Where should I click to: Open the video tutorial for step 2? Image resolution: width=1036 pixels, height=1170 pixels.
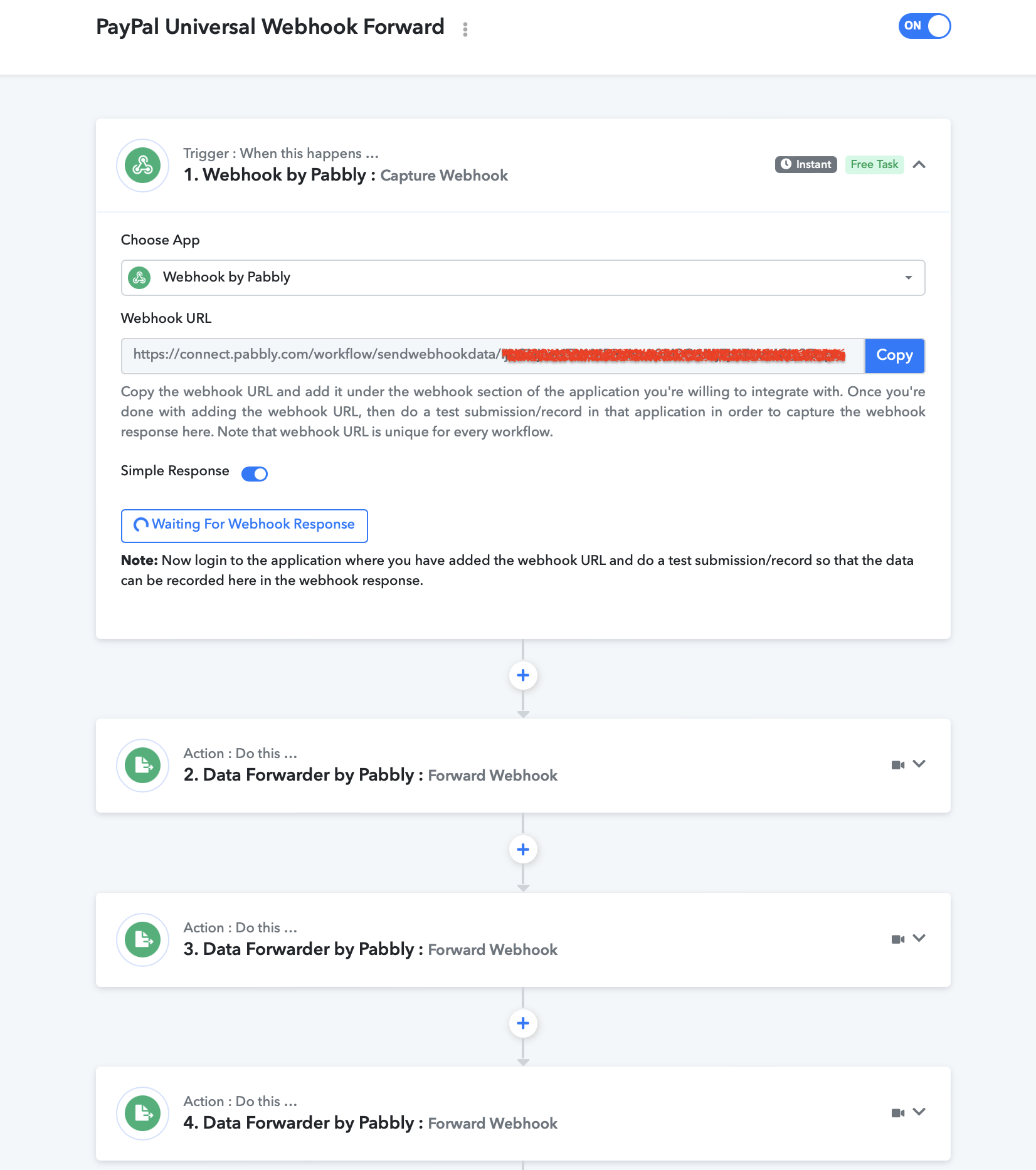tap(897, 765)
